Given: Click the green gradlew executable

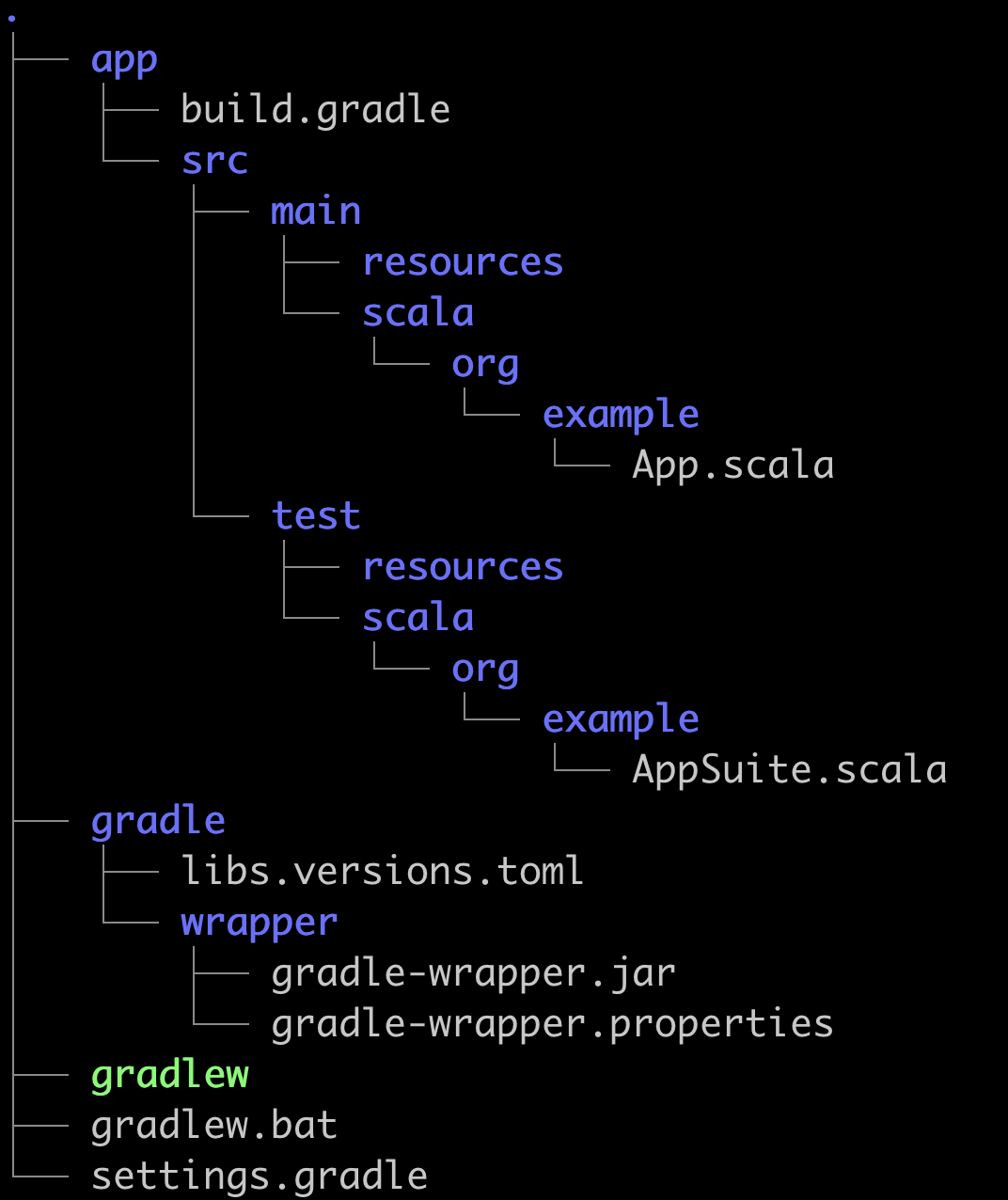Looking at the screenshot, I should [169, 1075].
